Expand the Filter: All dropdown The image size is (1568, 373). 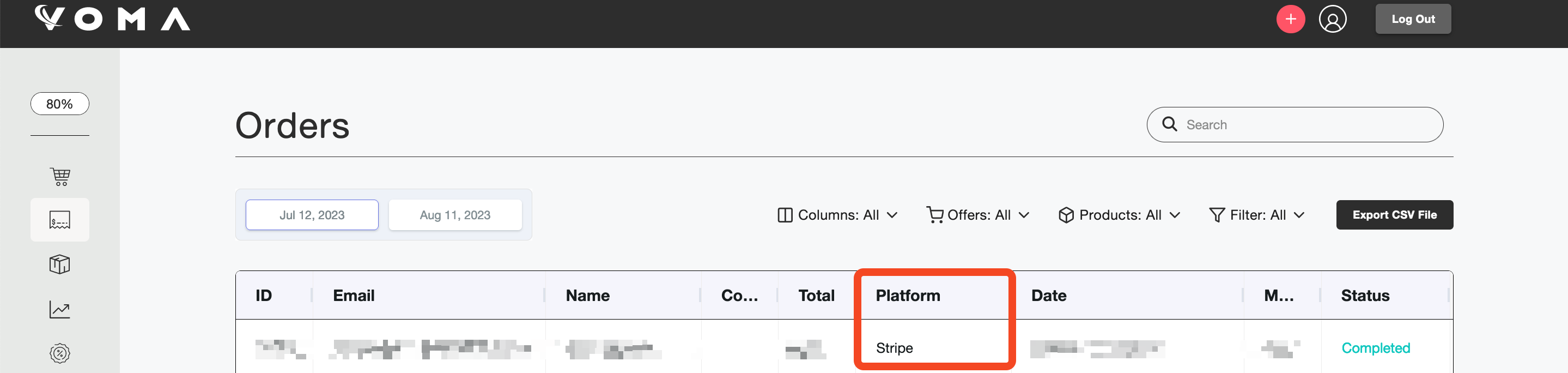click(1256, 215)
